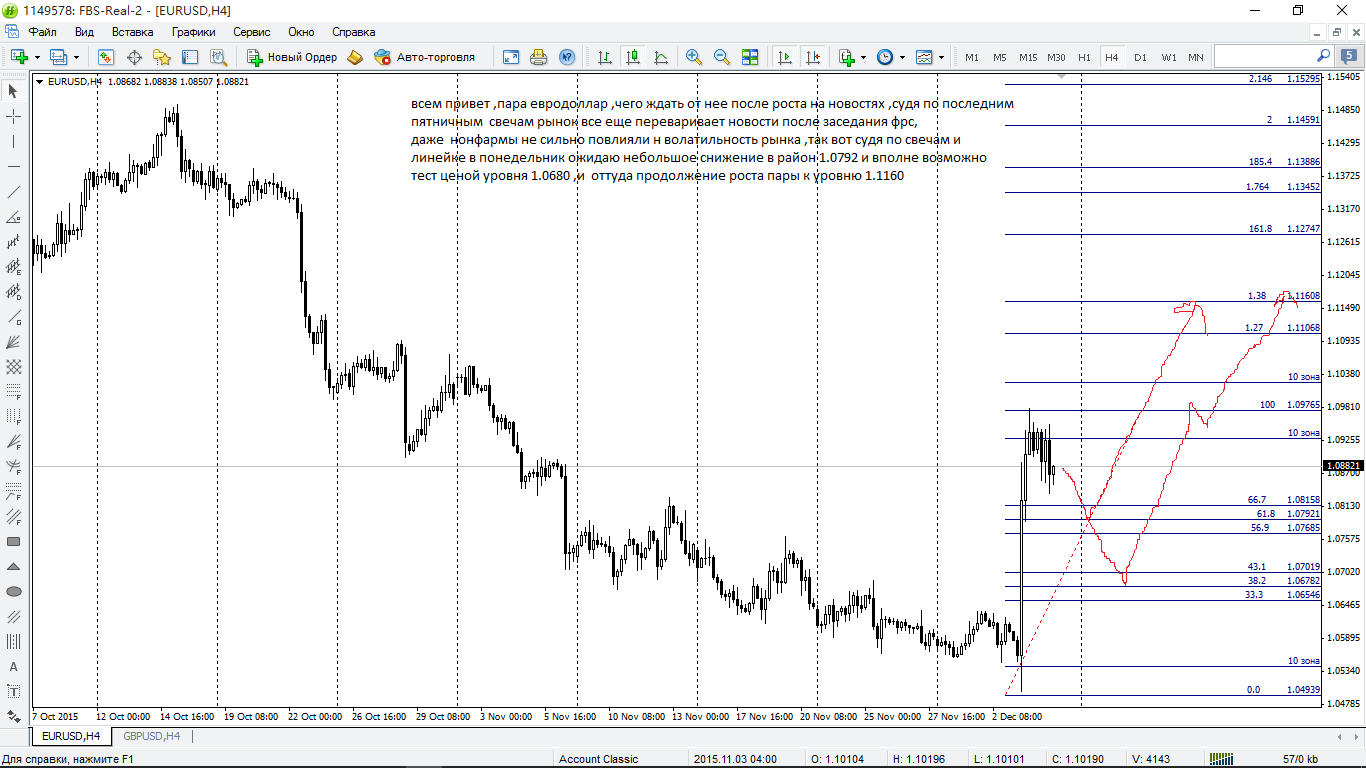This screenshot has width=1366, height=768.
Task: Select the Fibonacci Retracement tool
Action: click(x=14, y=392)
